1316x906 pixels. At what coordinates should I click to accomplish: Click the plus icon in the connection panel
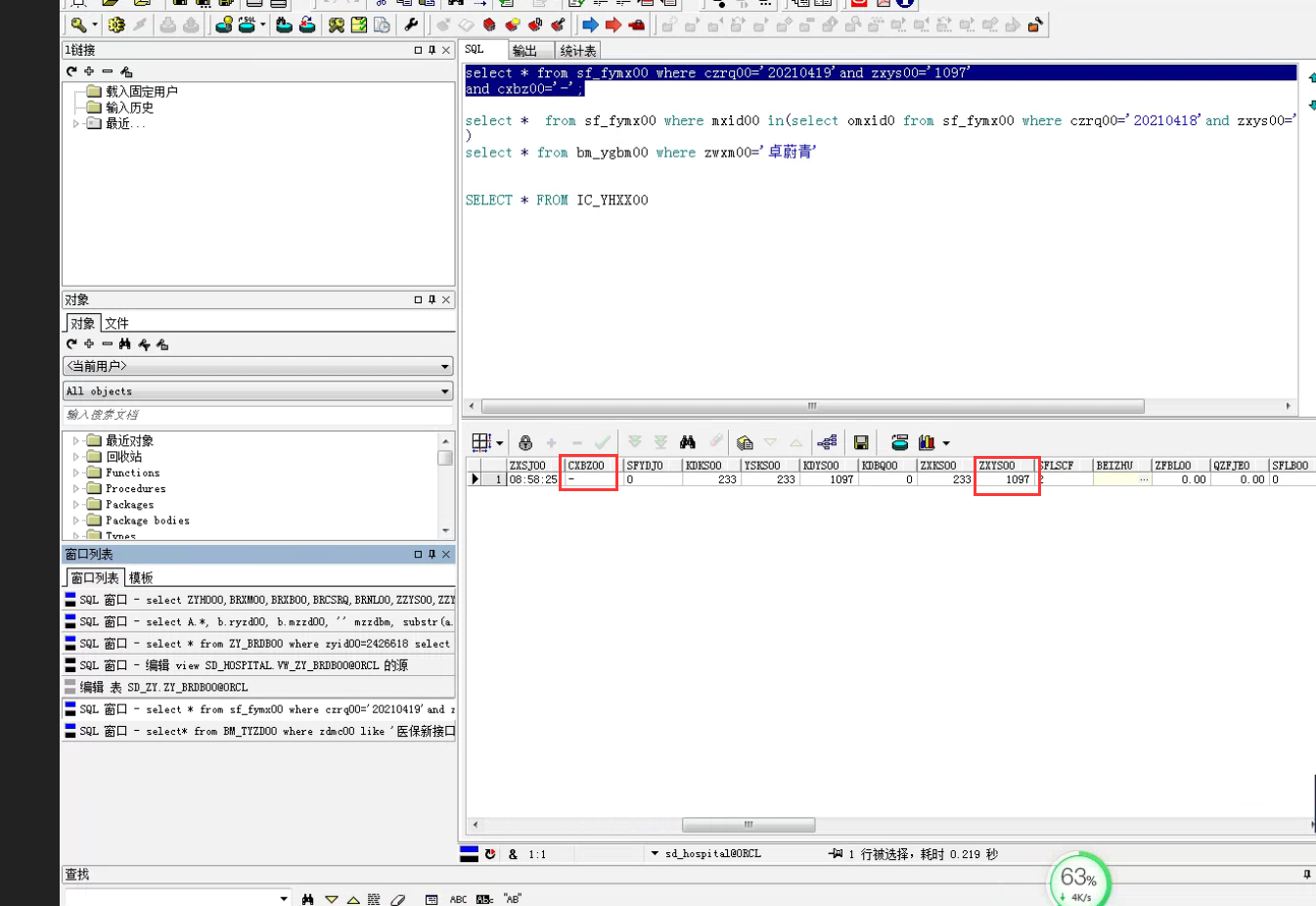pyautogui.click(x=89, y=71)
